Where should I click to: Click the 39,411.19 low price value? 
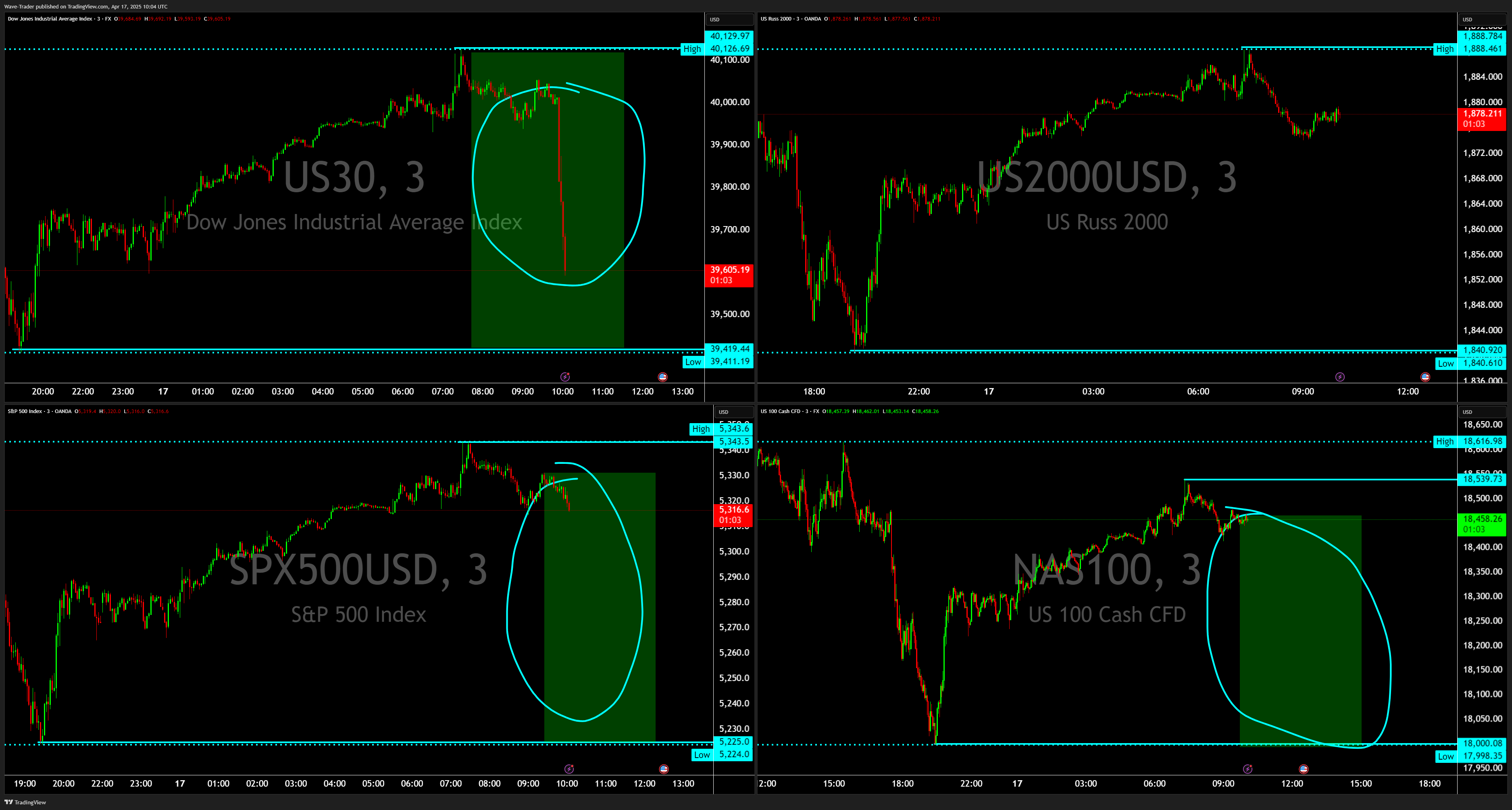(729, 362)
